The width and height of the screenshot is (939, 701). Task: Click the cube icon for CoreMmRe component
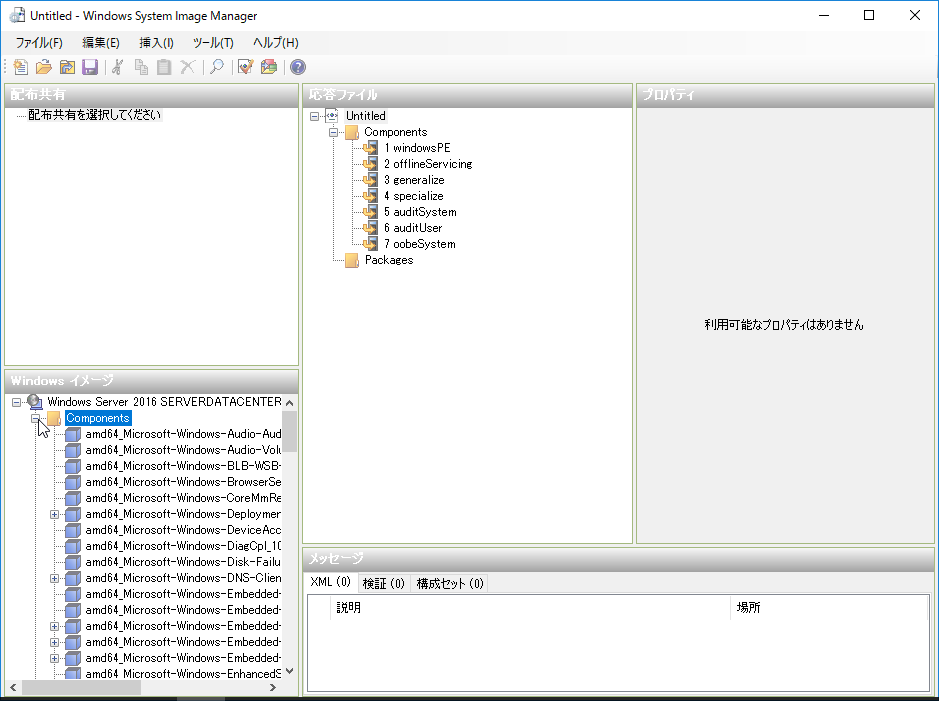pos(73,498)
